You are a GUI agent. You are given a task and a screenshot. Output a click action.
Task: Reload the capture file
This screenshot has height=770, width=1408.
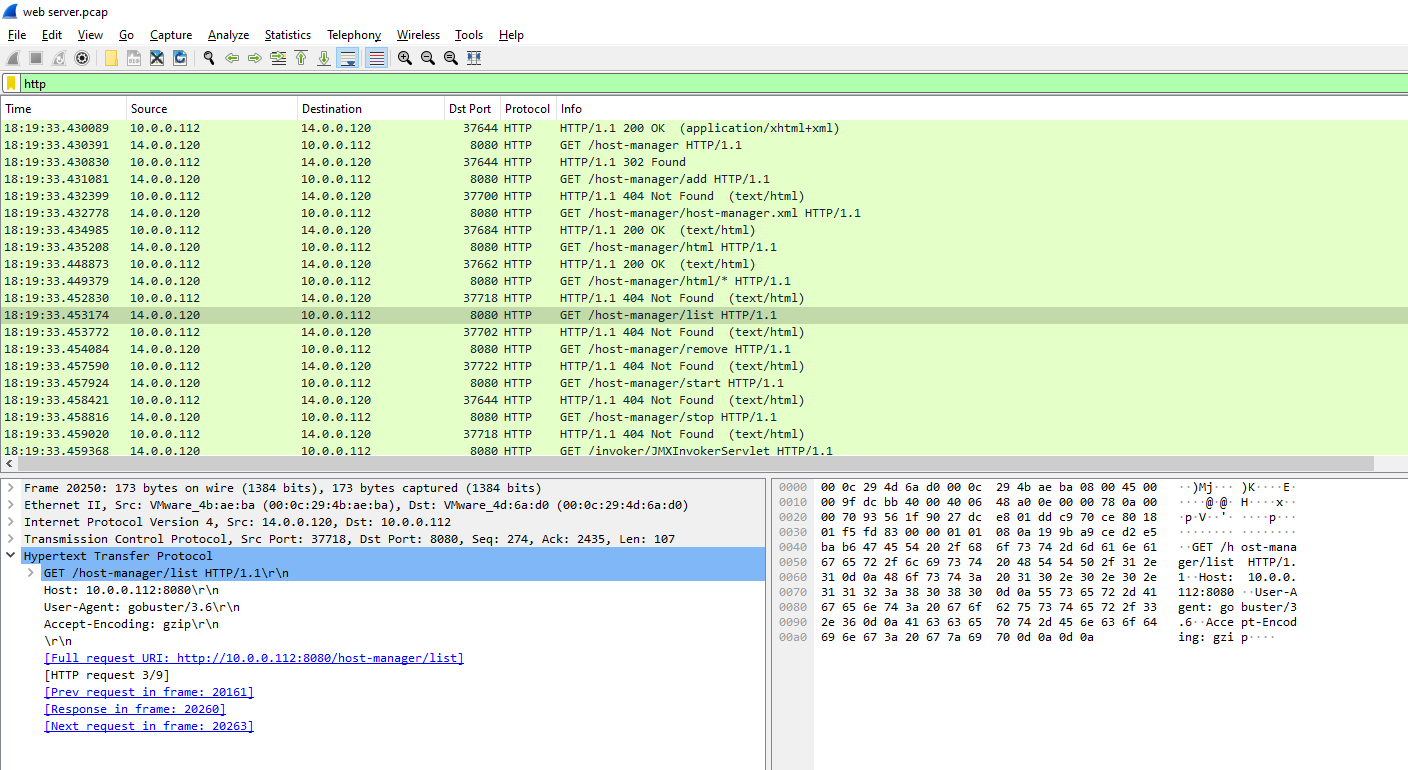[180, 58]
